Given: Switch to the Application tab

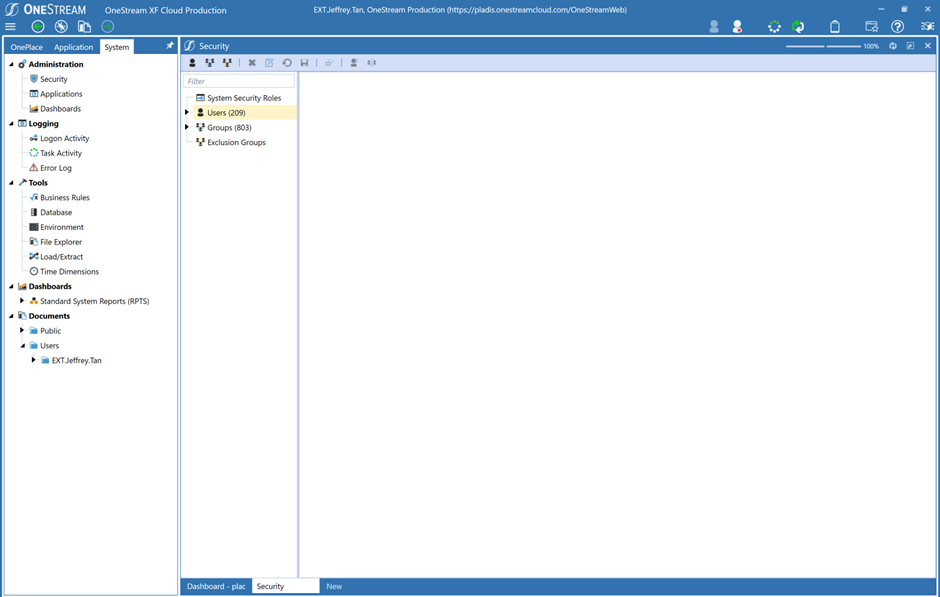Looking at the screenshot, I should (x=73, y=46).
